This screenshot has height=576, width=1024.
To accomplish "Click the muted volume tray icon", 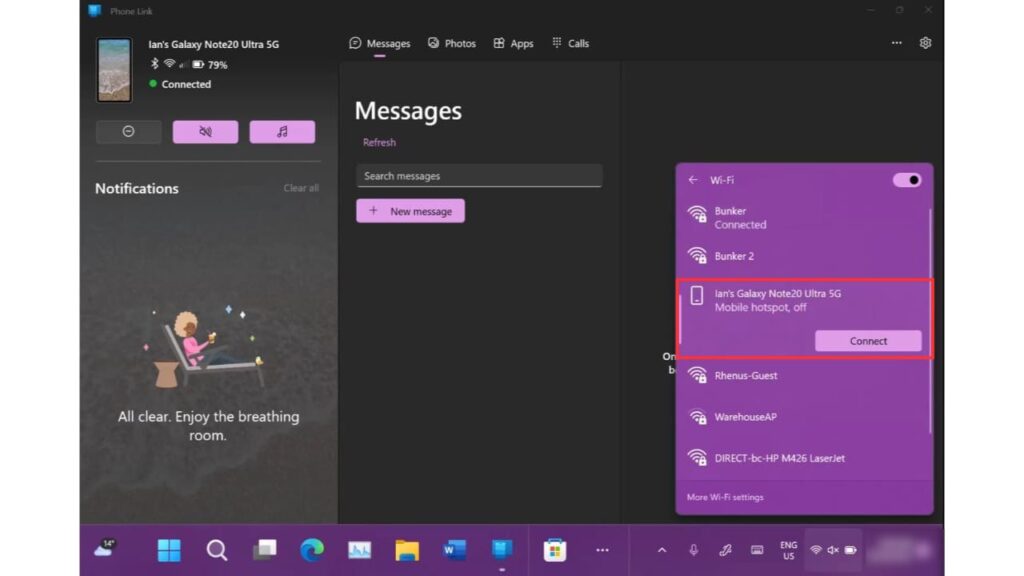I will point(833,550).
